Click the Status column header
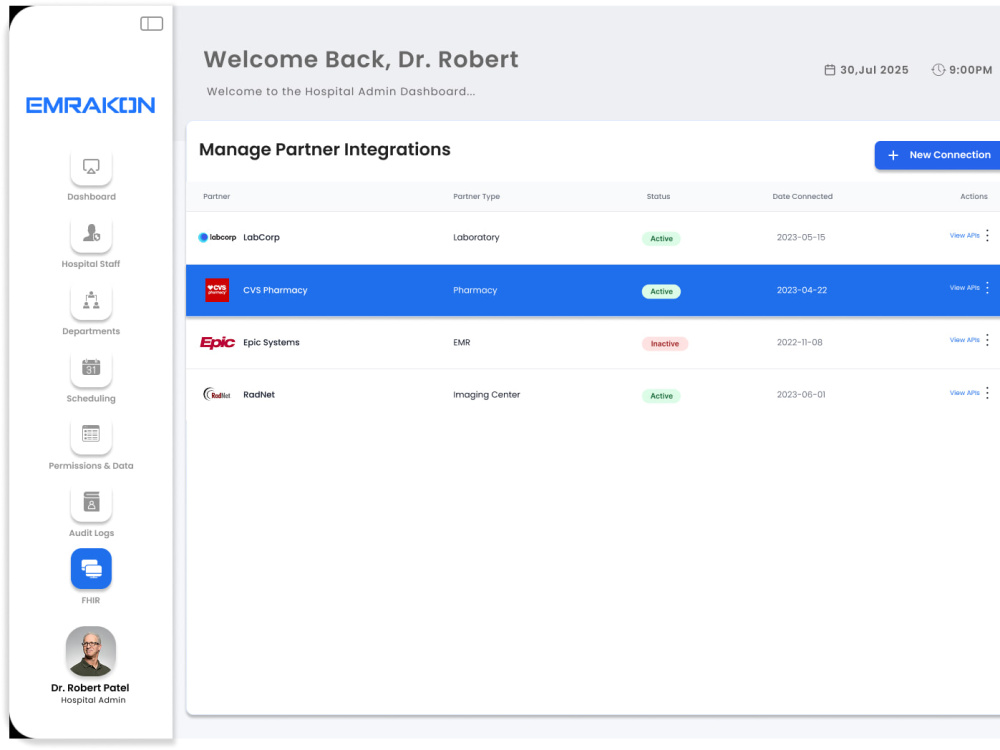The height and width of the screenshot is (750, 1000). (x=658, y=196)
